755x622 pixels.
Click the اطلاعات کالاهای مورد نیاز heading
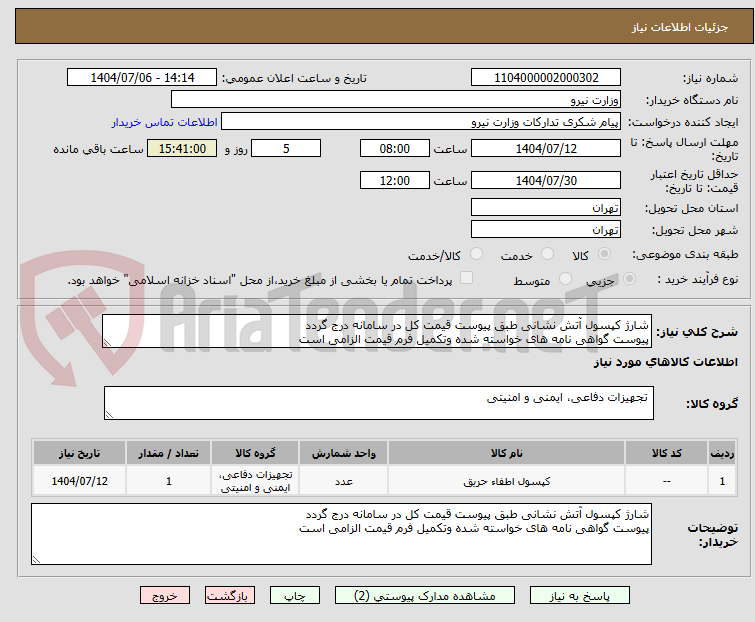[665, 362]
